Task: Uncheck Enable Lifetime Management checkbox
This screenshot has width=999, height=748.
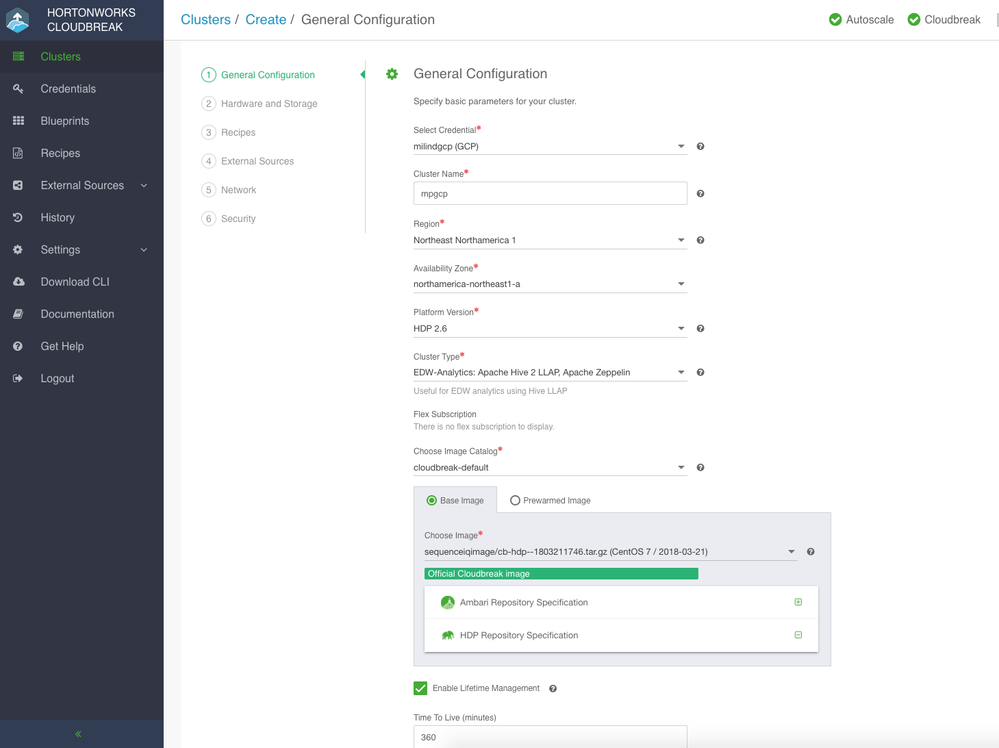Action: [x=420, y=688]
